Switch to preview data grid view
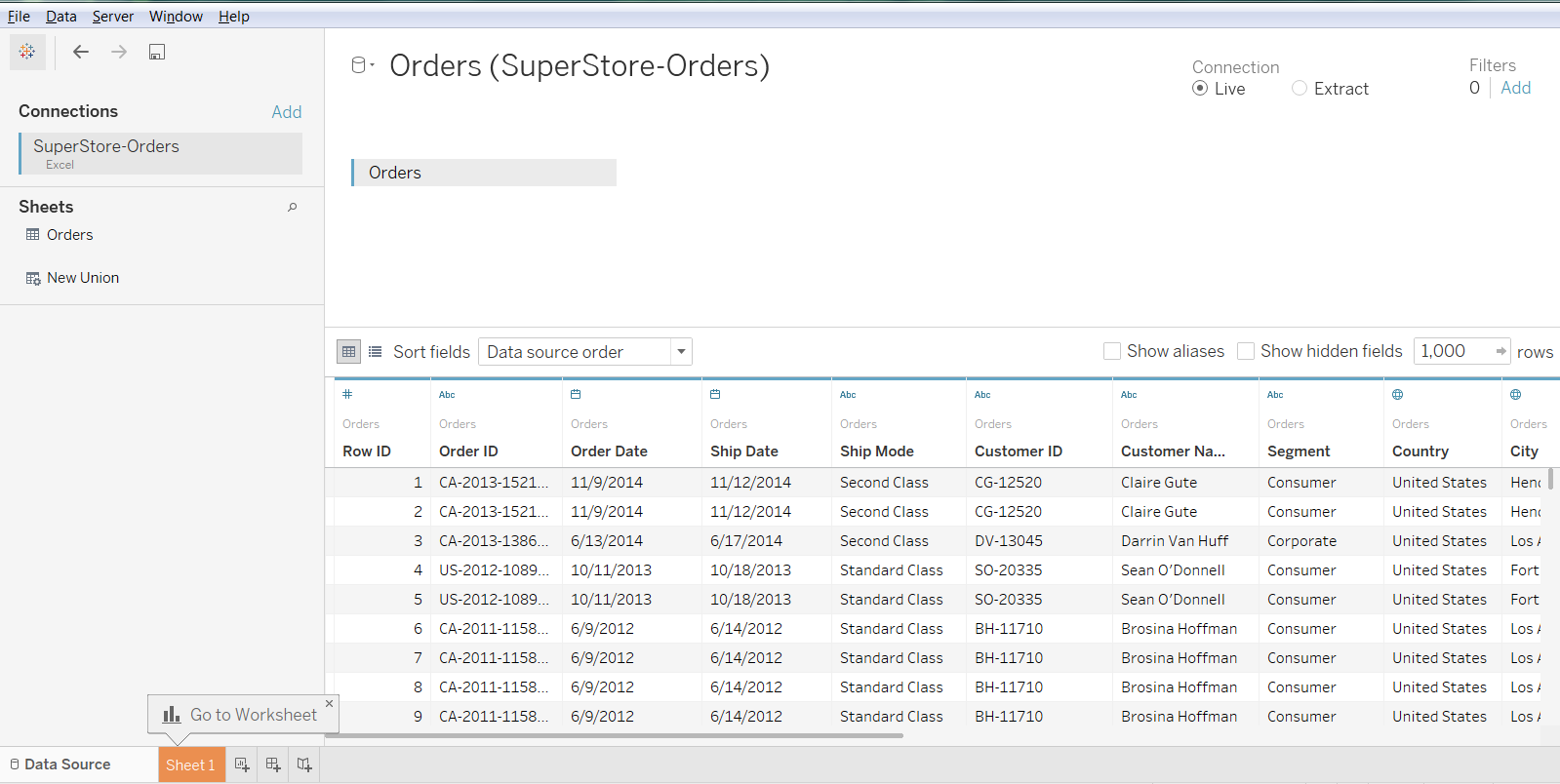This screenshot has width=1560, height=784. (348, 352)
